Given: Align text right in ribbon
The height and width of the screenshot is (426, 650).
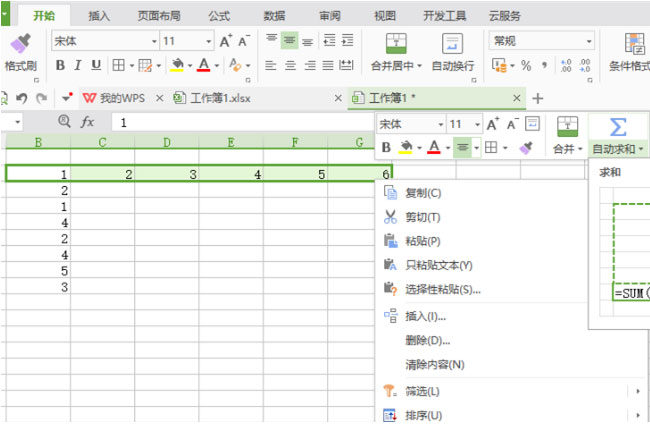Looking at the screenshot, I should point(310,65).
